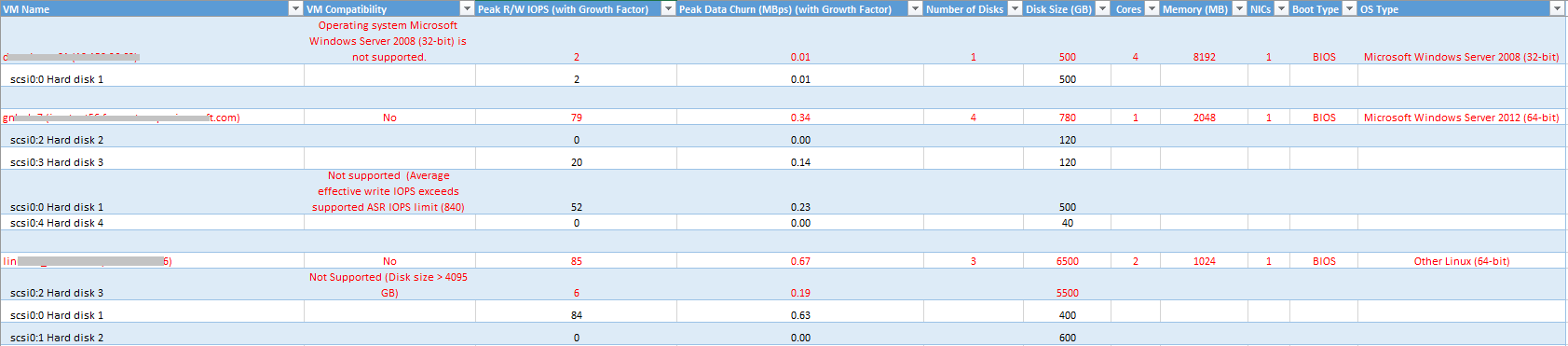
Task: Select disk size value 780
Action: 1067,118
